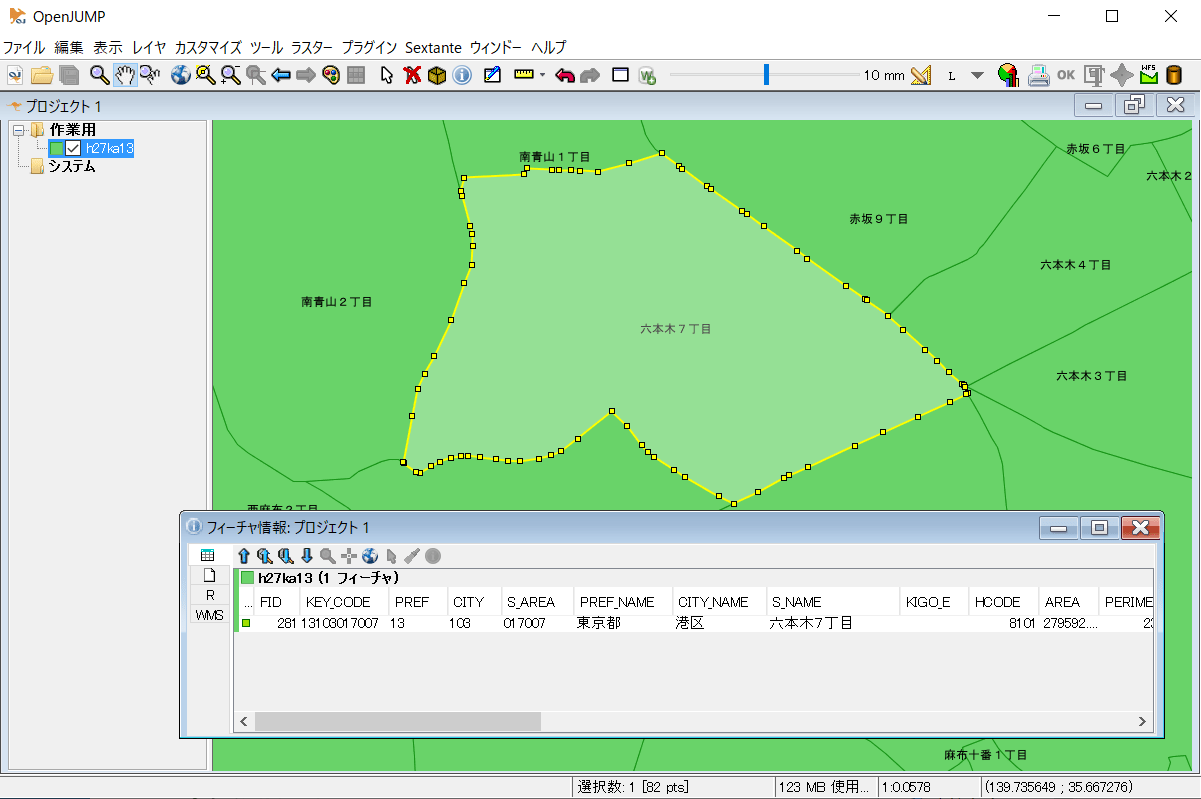Screen dimensions: 1201x799
Task: Click the KEY_CODE column header
Action: (344, 602)
